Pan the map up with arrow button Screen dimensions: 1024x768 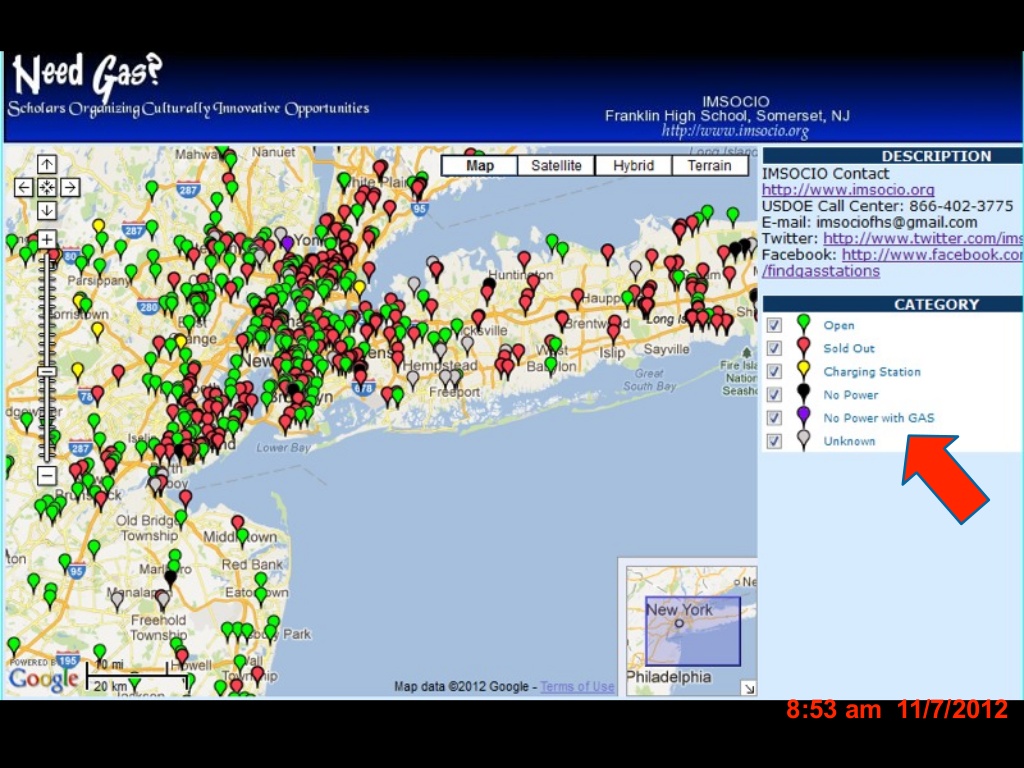coord(46,164)
